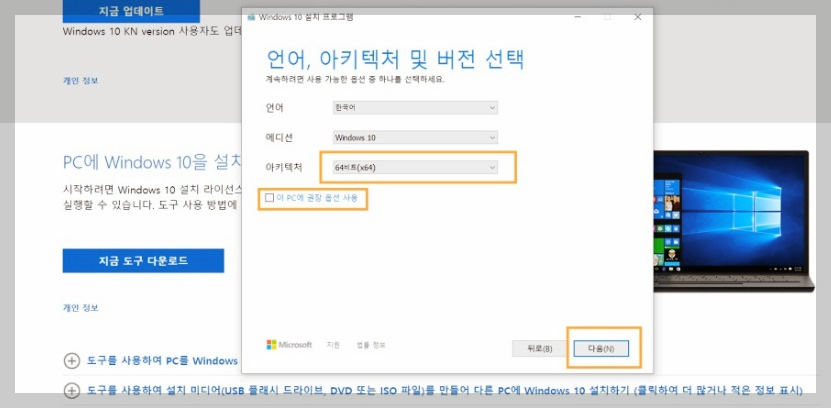Click the Windows 10 setup title bar icon
Image resolution: width=831 pixels, height=408 pixels.
(252, 17)
